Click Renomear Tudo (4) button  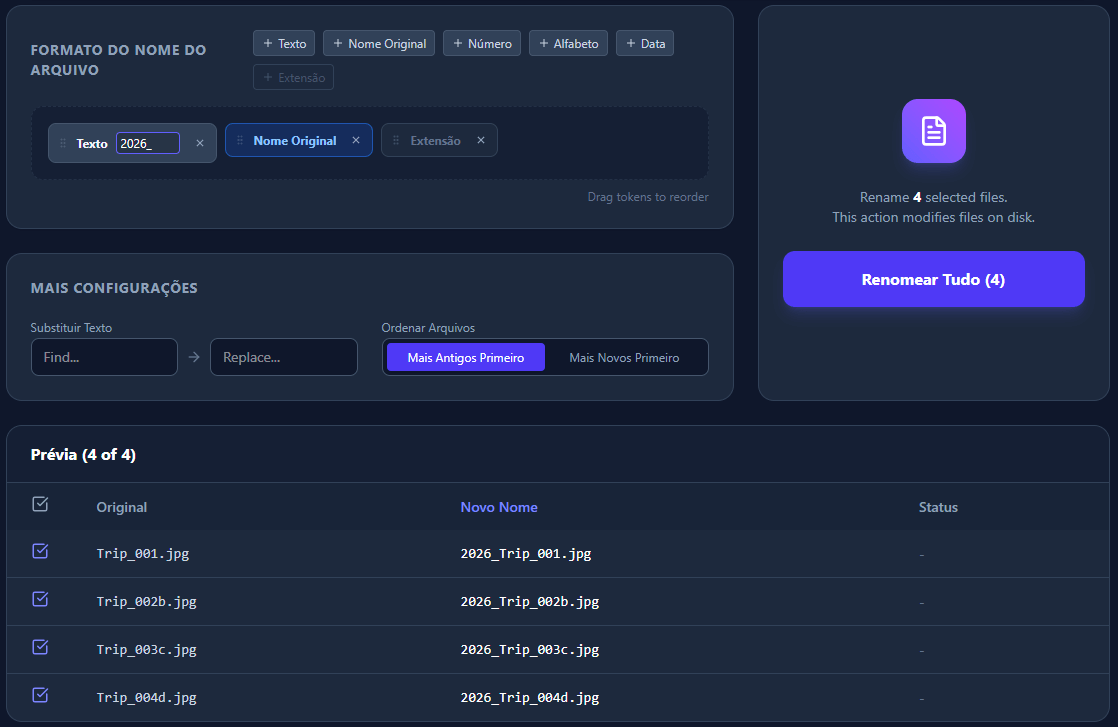click(933, 279)
